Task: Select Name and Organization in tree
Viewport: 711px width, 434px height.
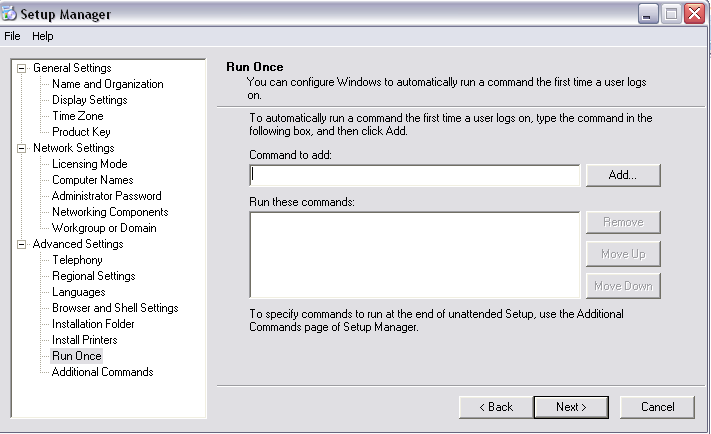Action: [x=107, y=84]
